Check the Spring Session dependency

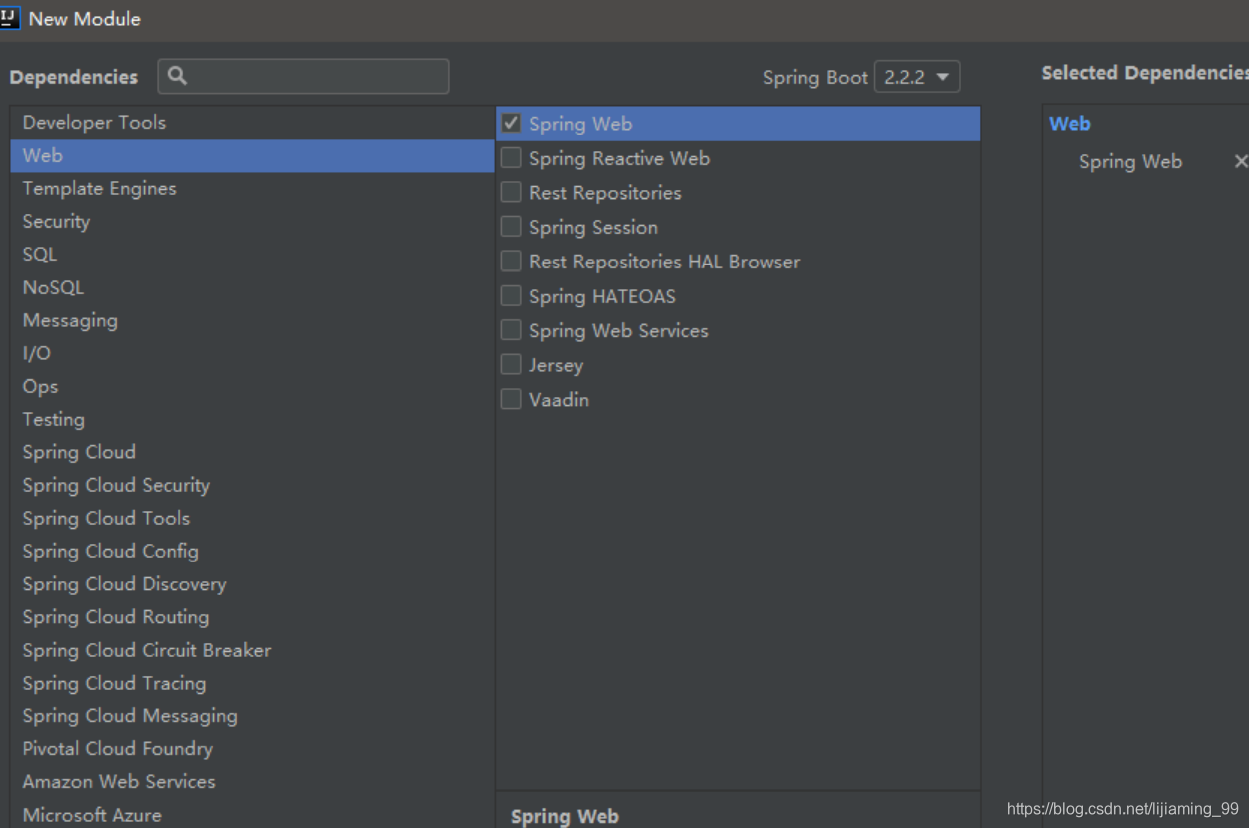511,227
